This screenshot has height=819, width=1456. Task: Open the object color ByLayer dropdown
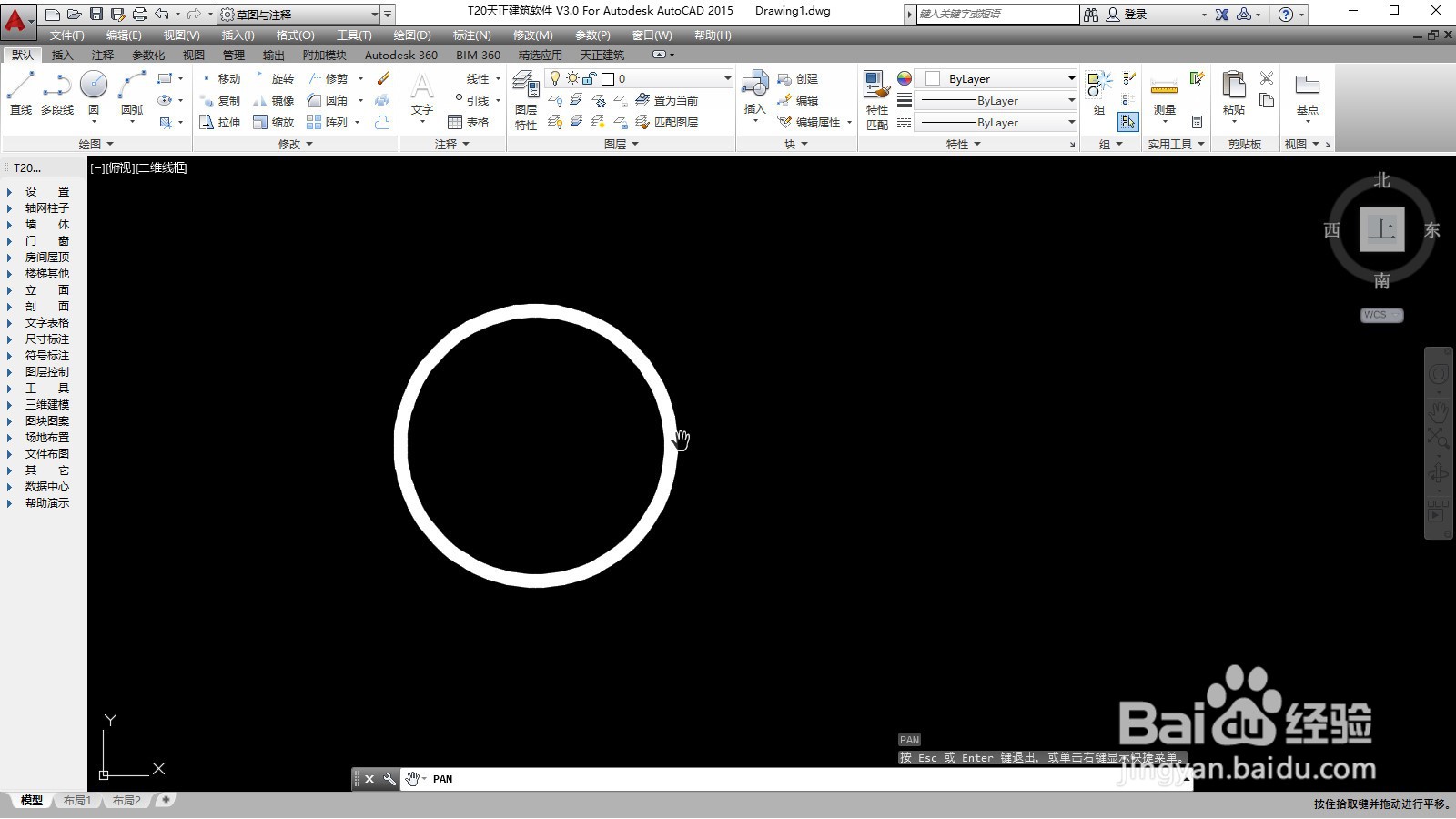pos(996,78)
